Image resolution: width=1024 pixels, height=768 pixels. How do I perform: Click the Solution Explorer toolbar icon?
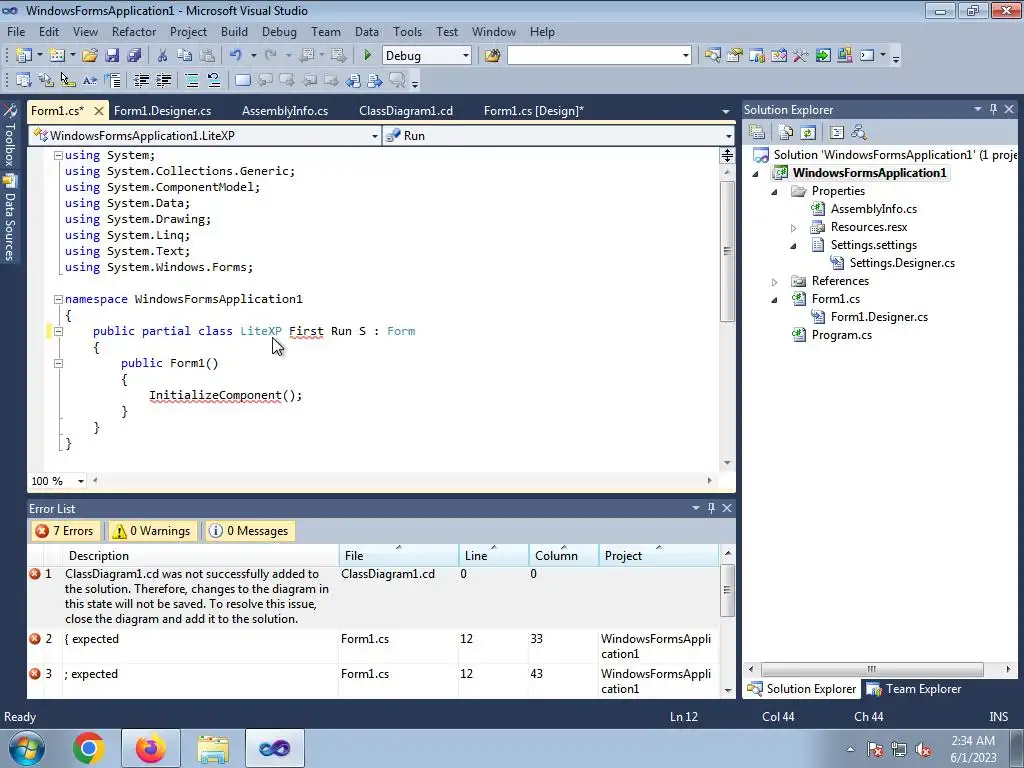(x=712, y=56)
